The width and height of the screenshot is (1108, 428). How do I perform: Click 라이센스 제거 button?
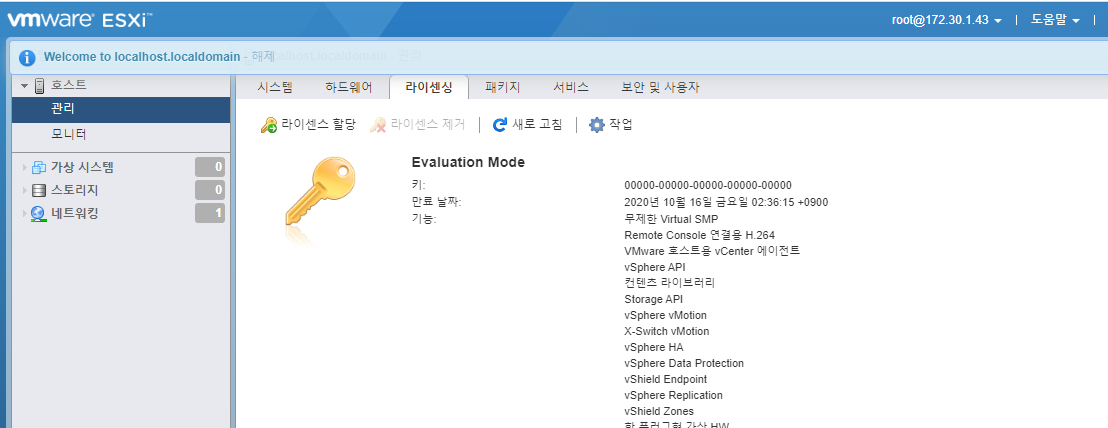pyautogui.click(x=418, y=125)
